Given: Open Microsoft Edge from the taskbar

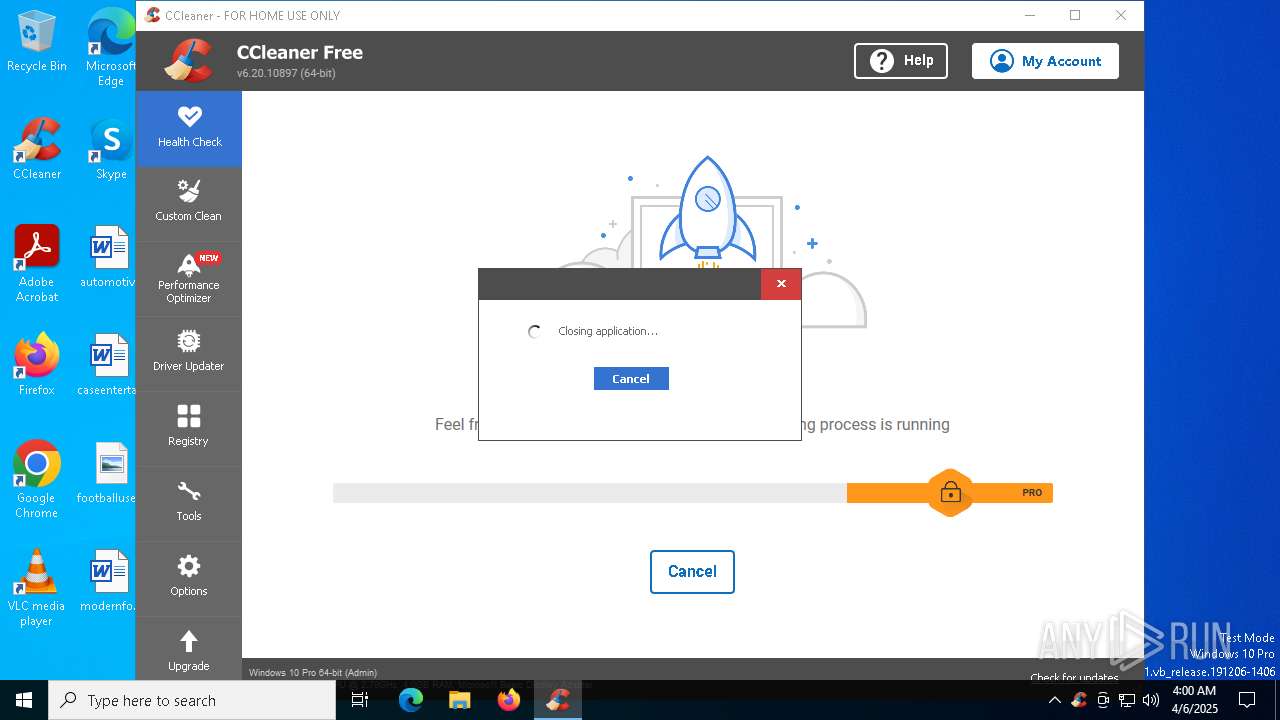Looking at the screenshot, I should tap(411, 700).
